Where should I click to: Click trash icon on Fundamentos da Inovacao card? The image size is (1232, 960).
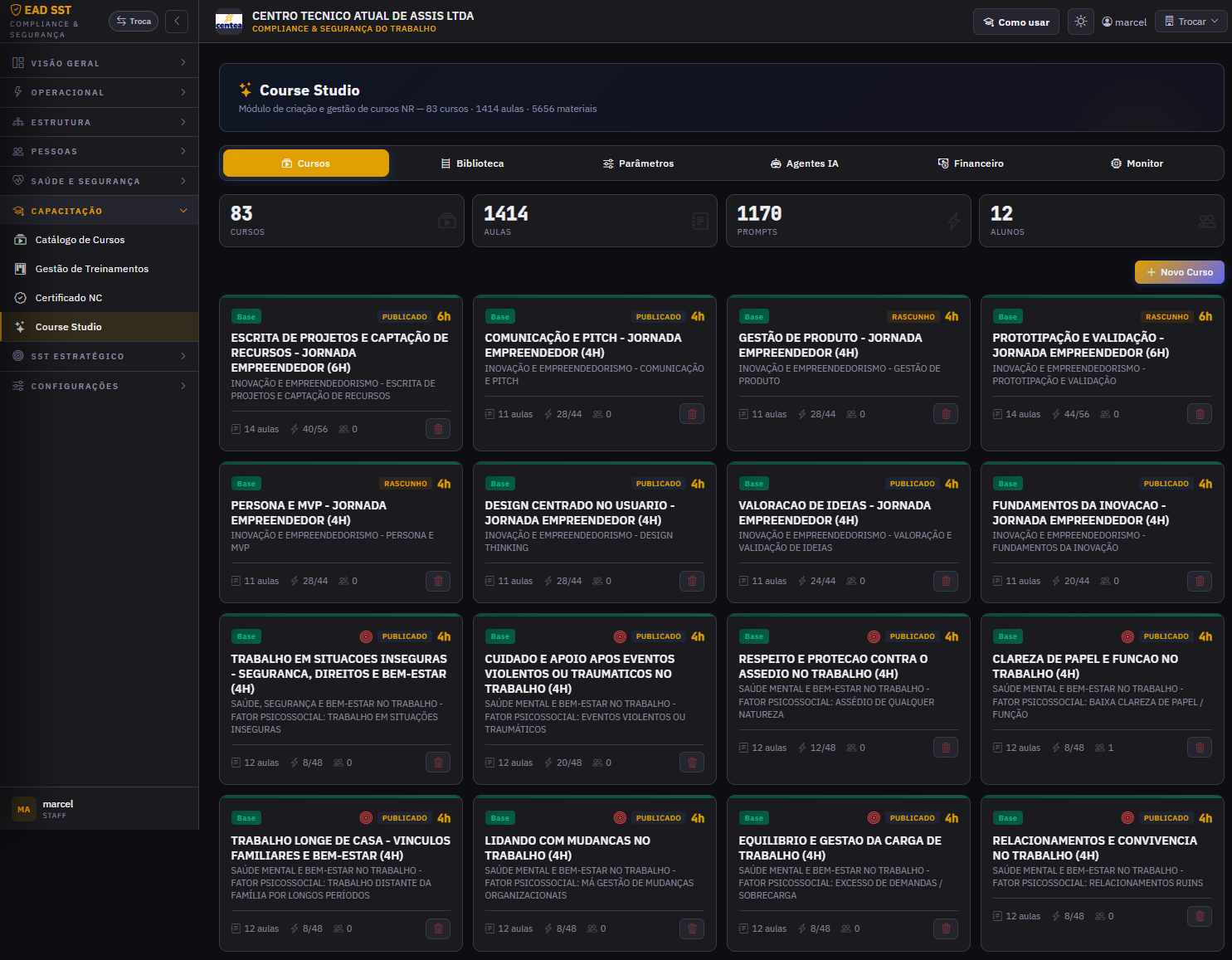point(1200,581)
